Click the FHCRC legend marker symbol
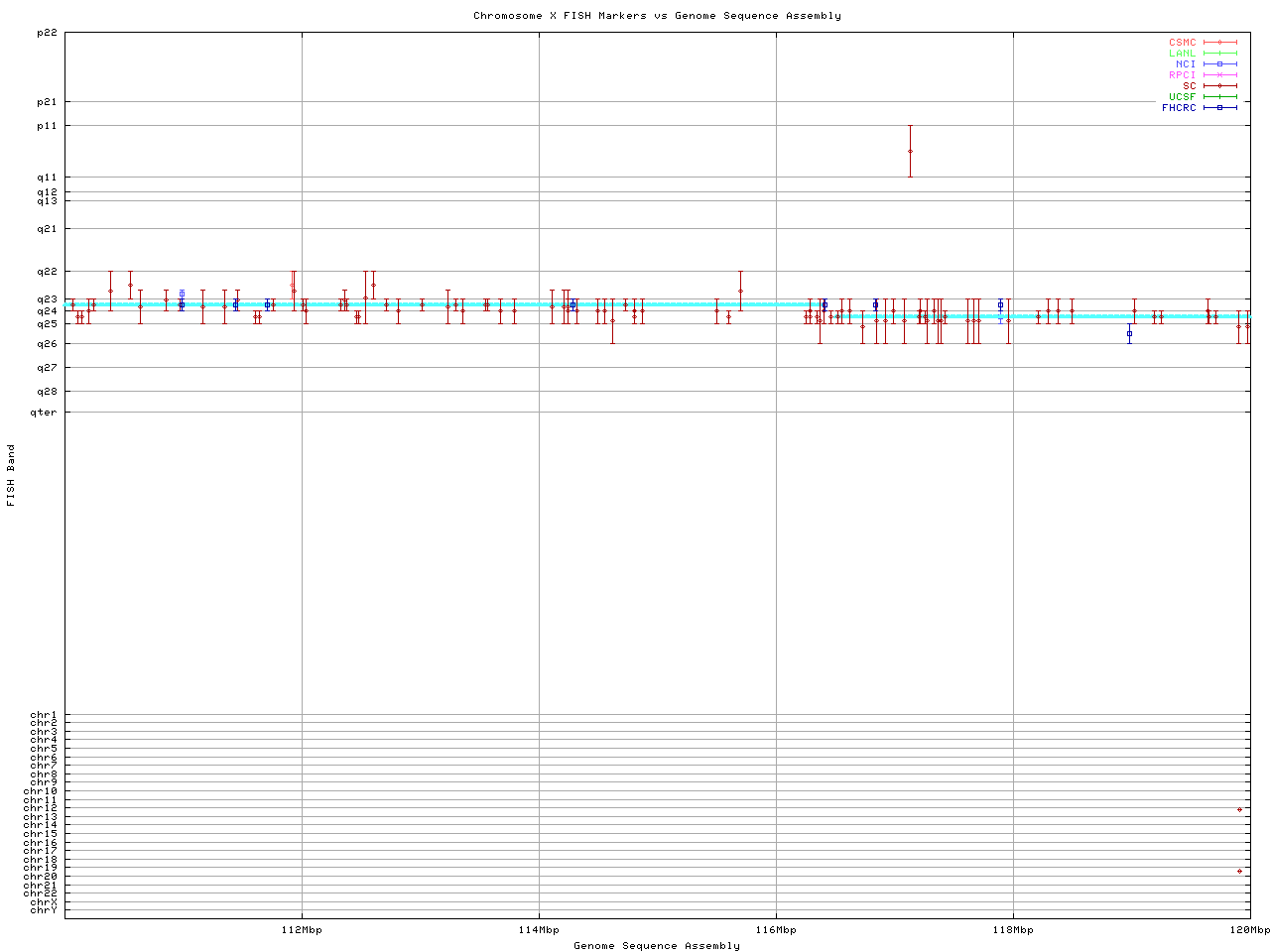This screenshot has height=952, width=1270. pos(1219,108)
